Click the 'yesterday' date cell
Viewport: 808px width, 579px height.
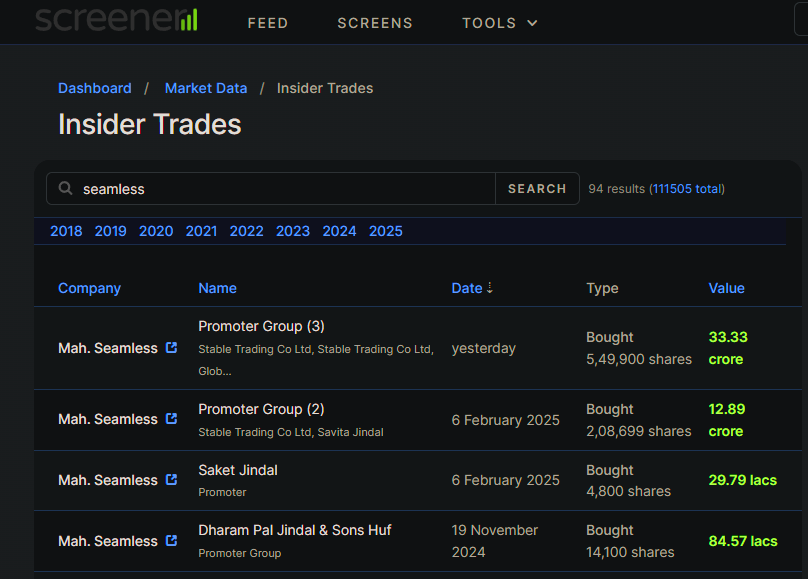pos(484,348)
